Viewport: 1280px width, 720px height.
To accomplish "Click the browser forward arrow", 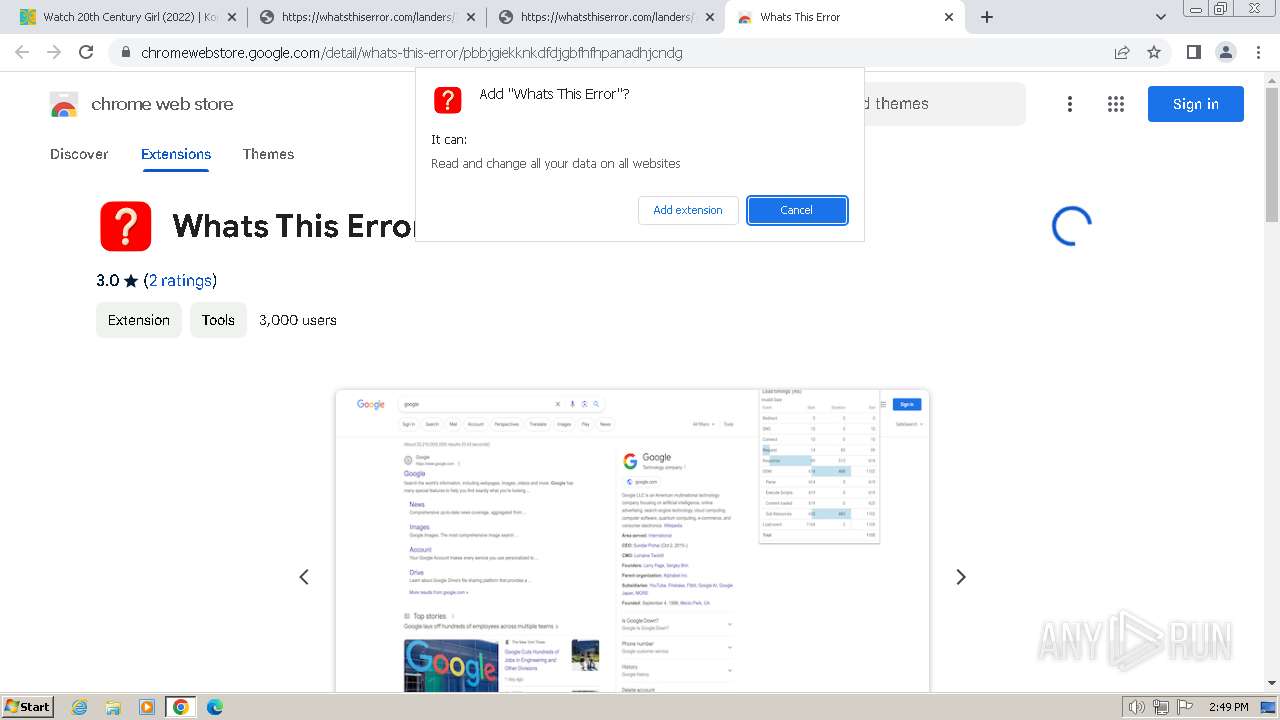I will (54, 52).
